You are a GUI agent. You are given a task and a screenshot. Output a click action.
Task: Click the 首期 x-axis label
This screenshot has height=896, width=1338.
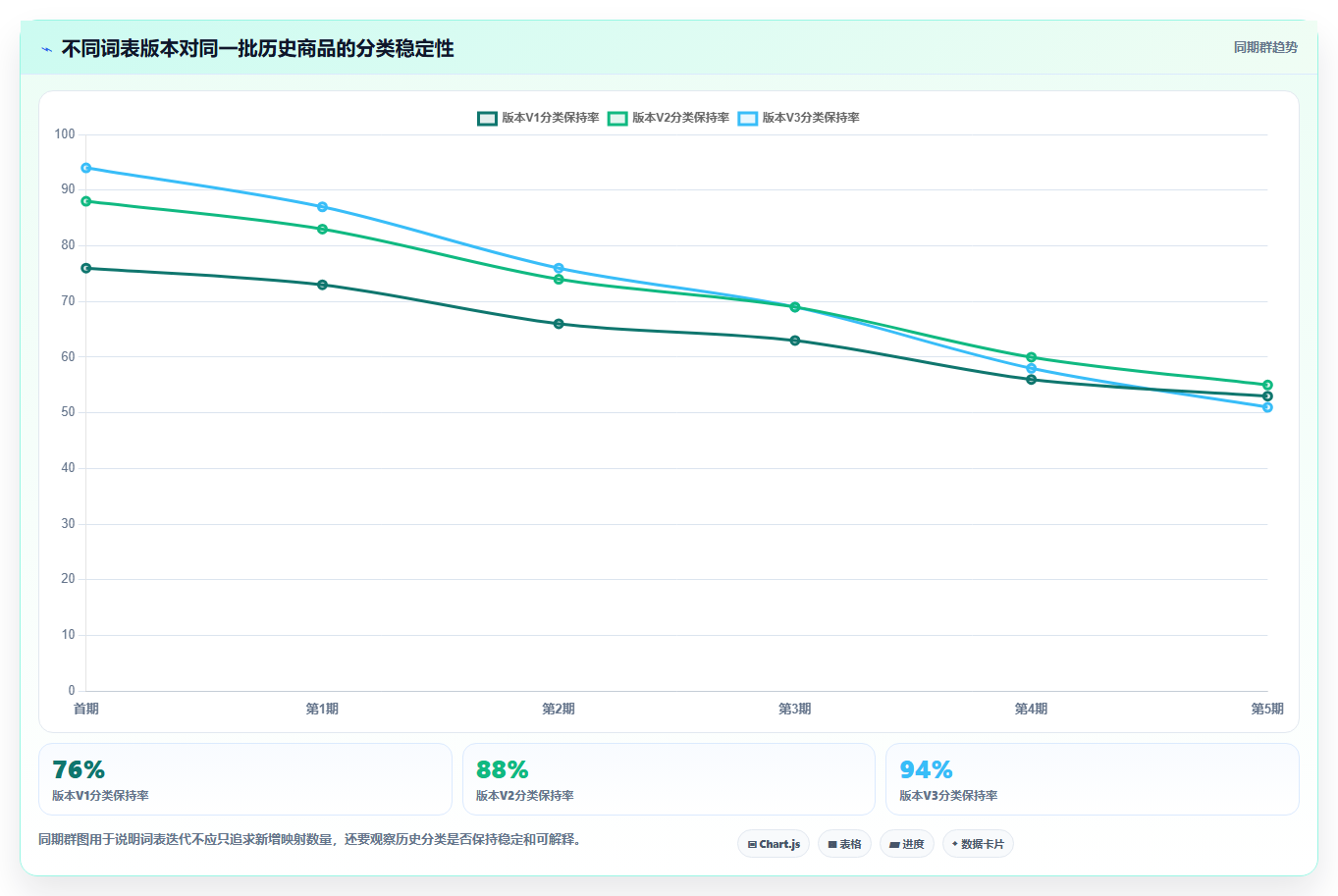(x=86, y=709)
